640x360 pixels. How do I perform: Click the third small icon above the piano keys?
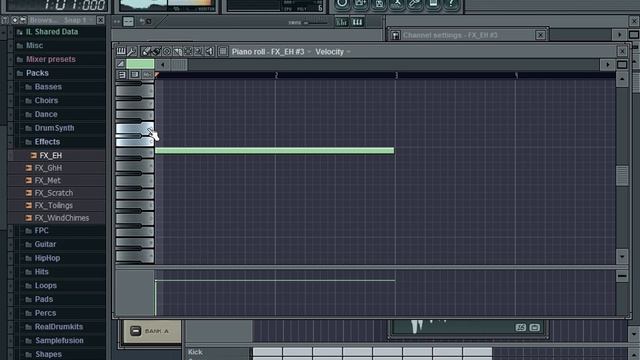tap(147, 75)
